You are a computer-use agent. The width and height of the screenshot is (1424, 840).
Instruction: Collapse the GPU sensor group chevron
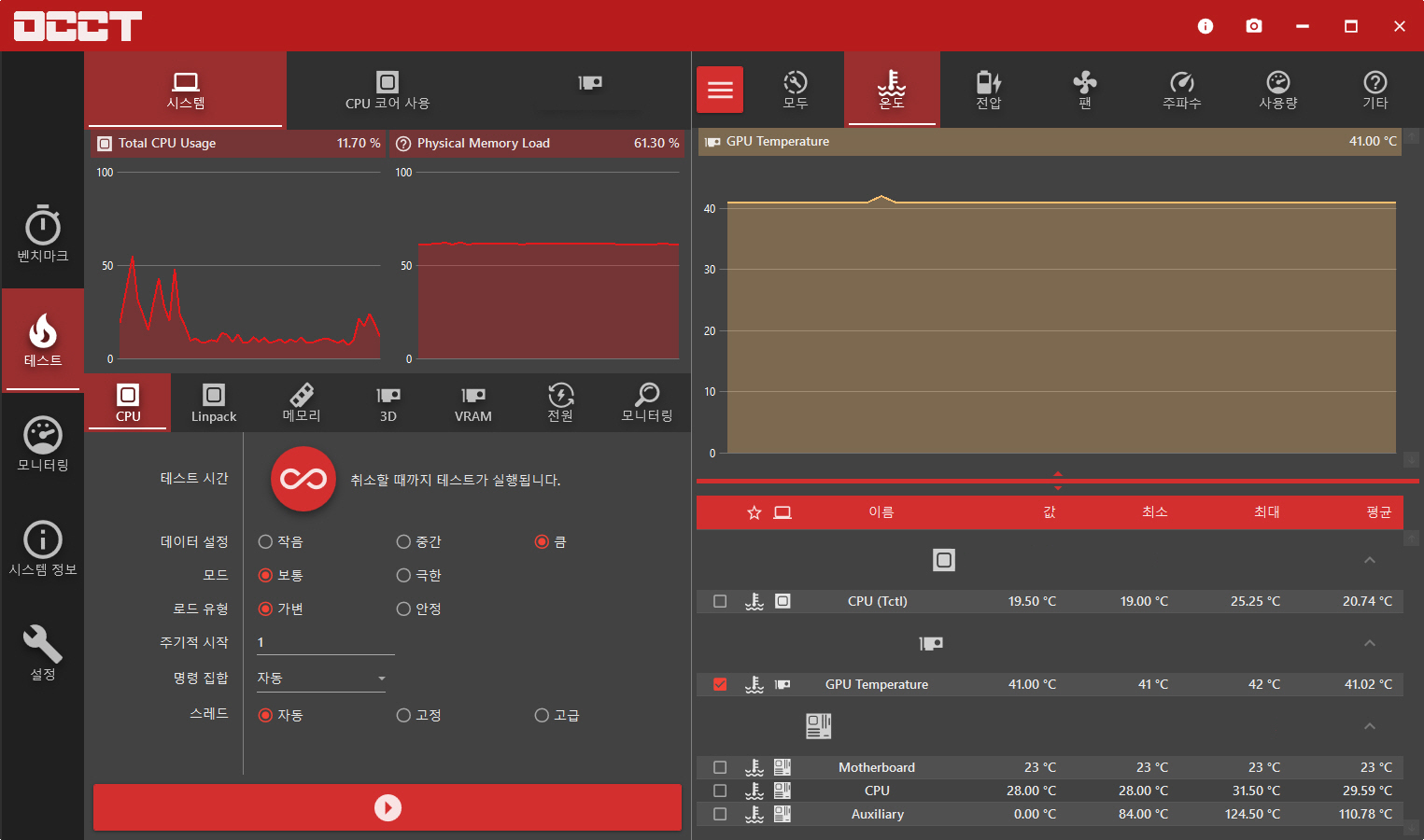[x=1370, y=643]
